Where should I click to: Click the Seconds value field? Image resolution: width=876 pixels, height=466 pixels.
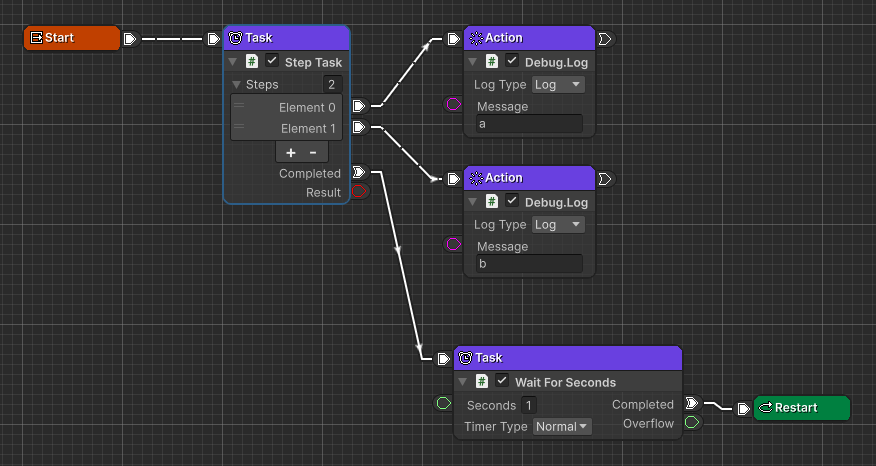pos(528,405)
